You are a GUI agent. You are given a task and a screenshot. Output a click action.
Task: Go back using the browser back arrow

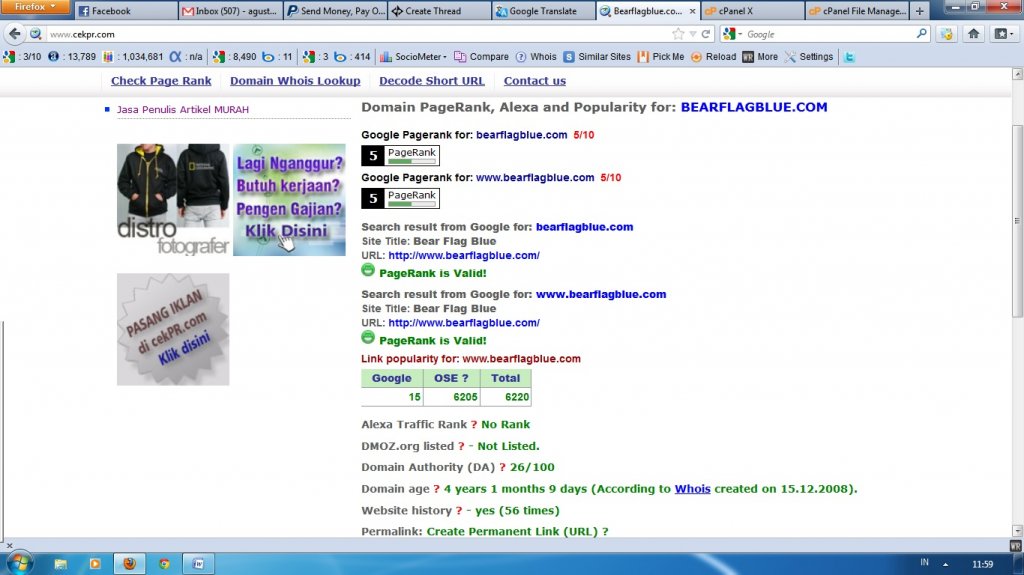click(x=14, y=34)
